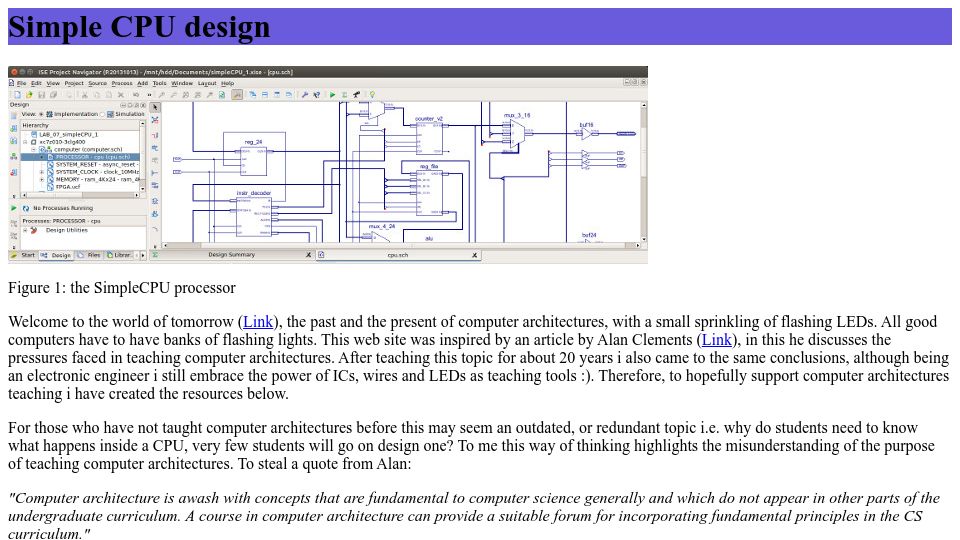Select the Simulation view radio button
This screenshot has height=540, width=960.
102,114
